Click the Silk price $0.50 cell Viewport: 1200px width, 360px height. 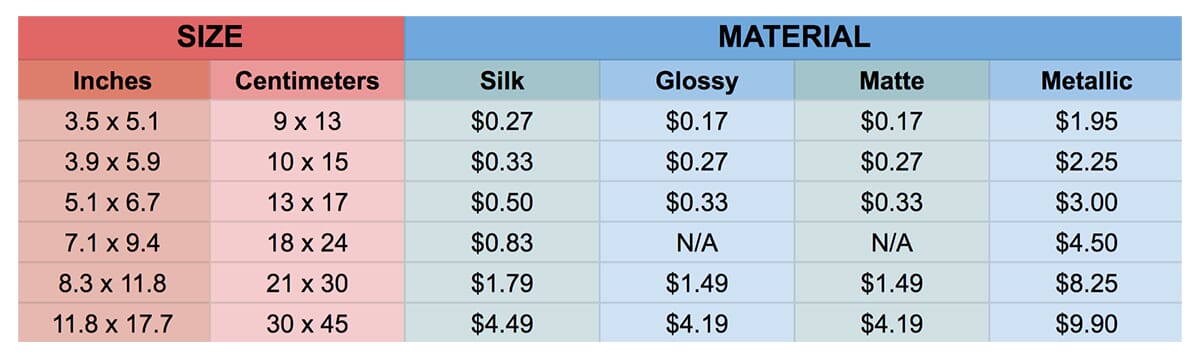pyautogui.click(x=502, y=202)
